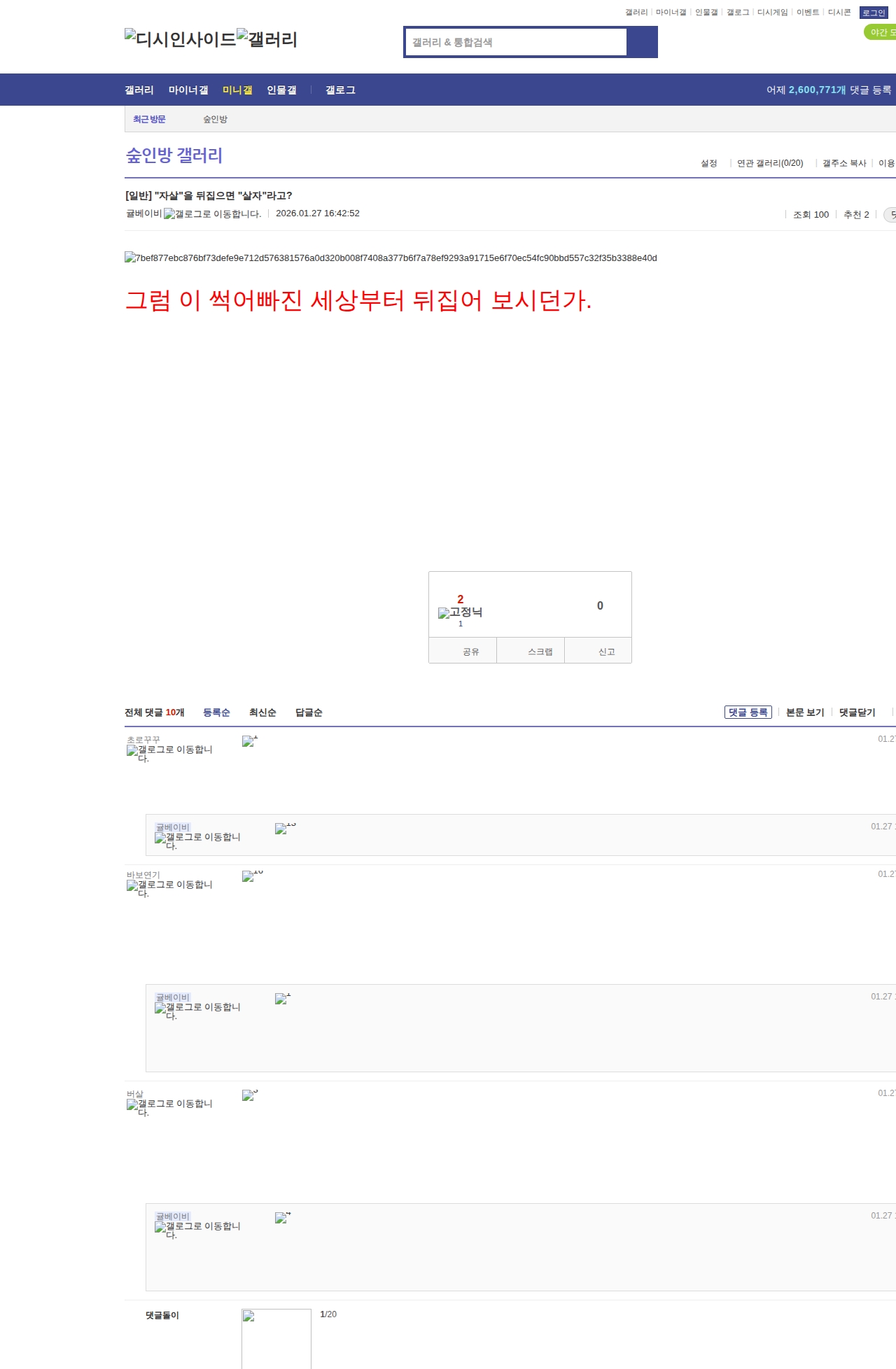Report the post with 신고

point(598,651)
